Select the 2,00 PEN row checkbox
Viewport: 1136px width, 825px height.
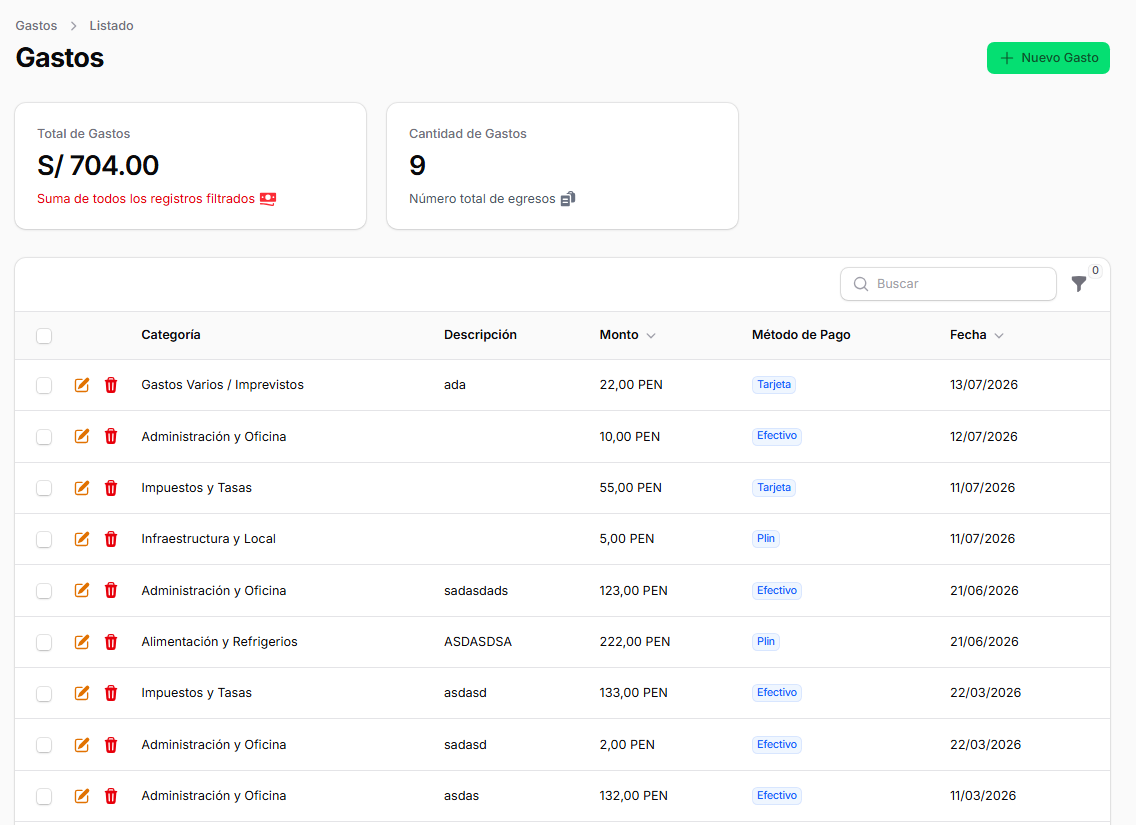[44, 745]
